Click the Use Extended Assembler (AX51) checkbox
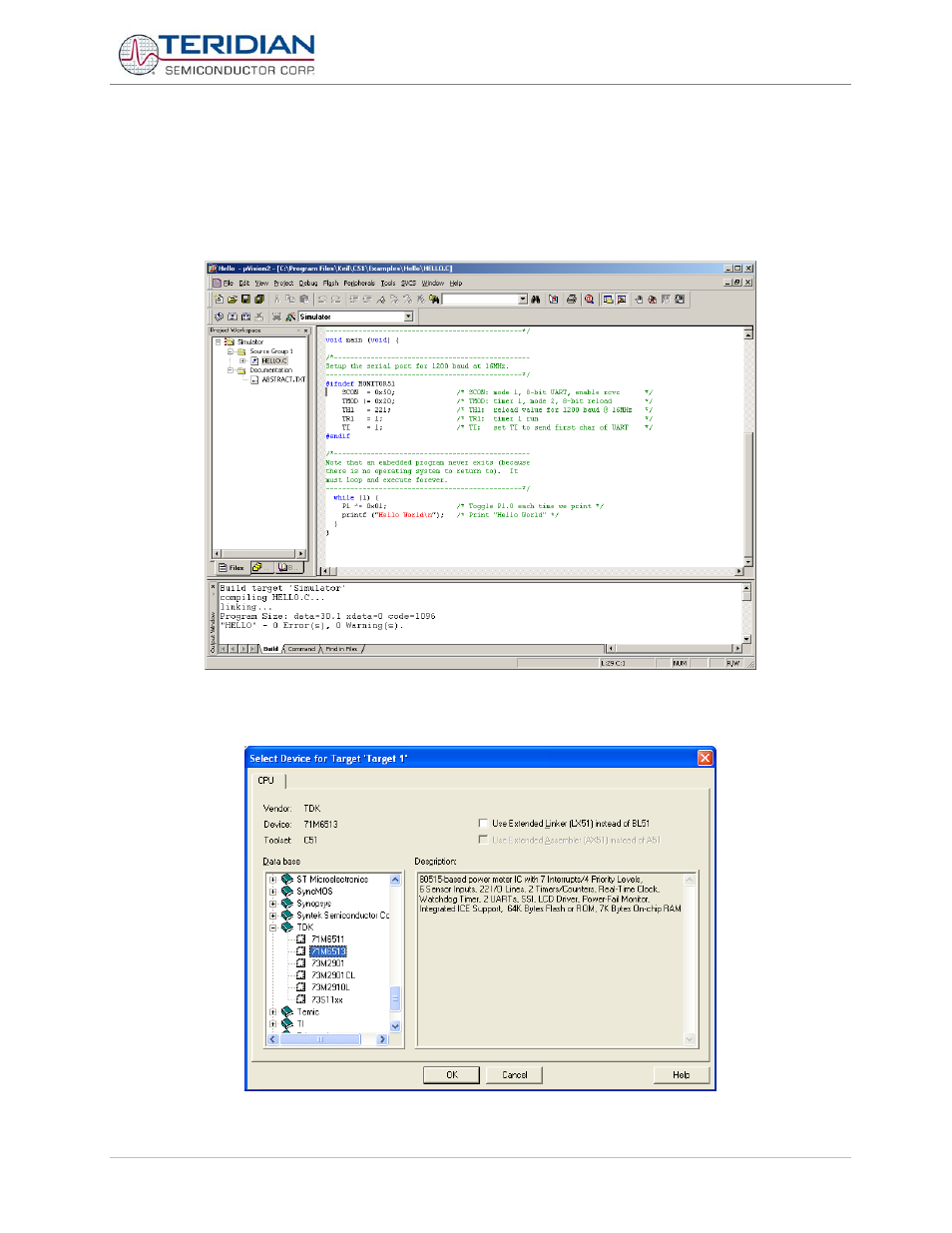Image resolution: width=952 pixels, height=1233 pixels. (484, 840)
